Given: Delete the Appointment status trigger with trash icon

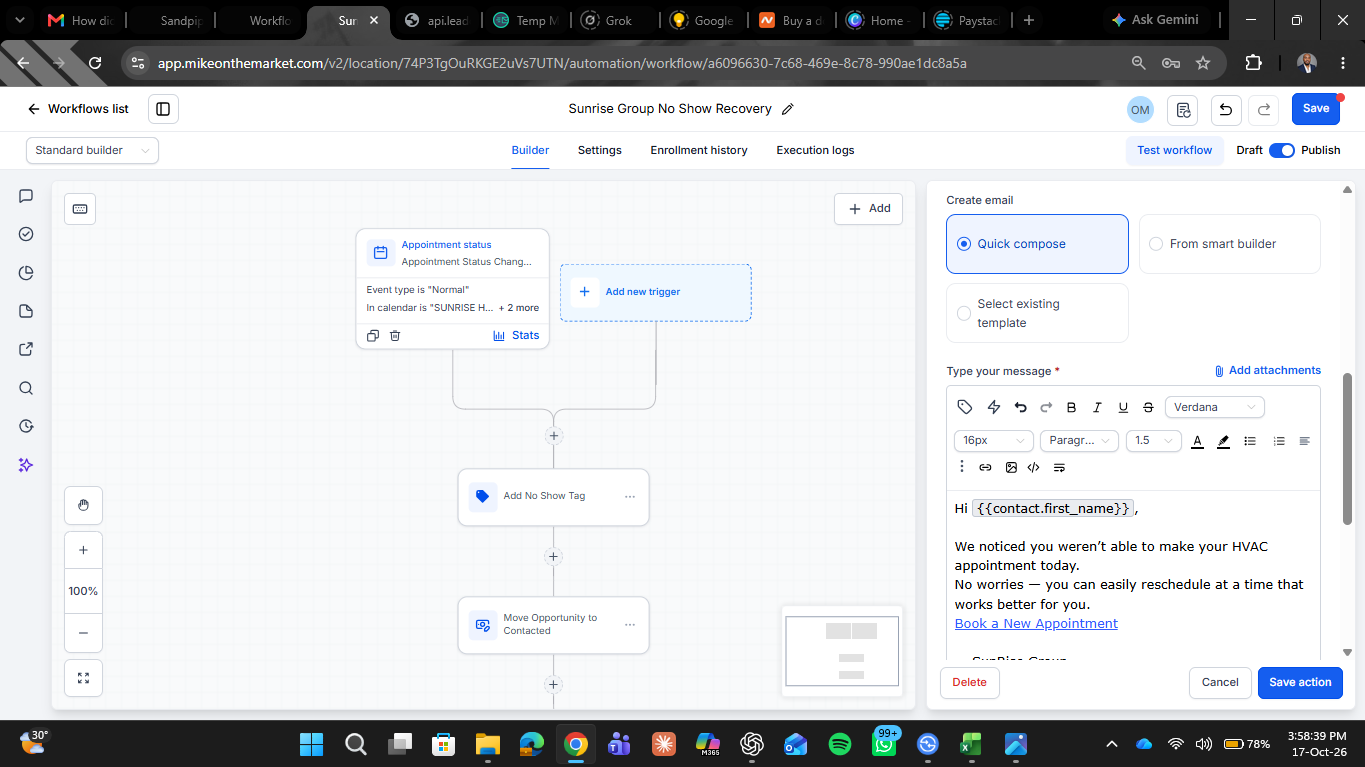Looking at the screenshot, I should (x=395, y=336).
